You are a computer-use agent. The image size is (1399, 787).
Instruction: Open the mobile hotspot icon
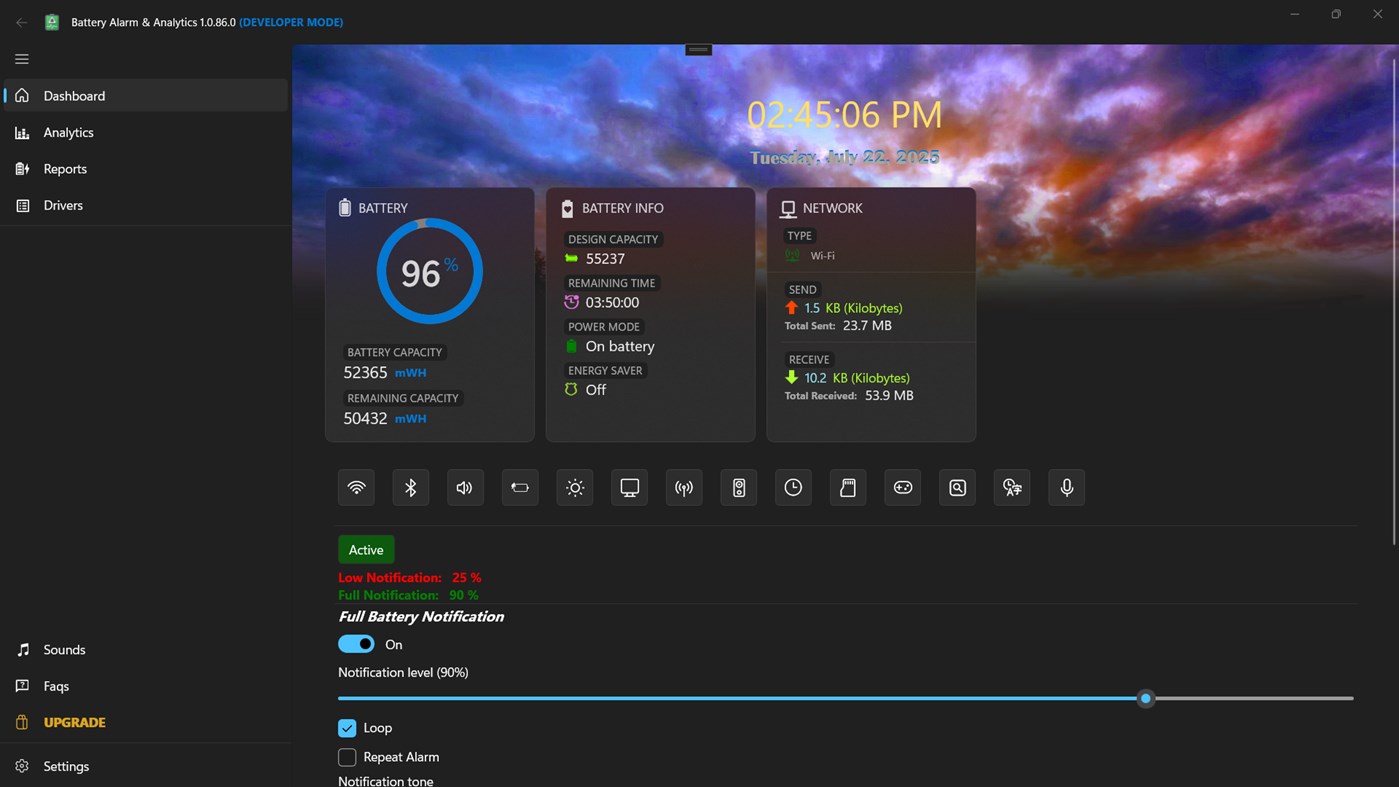684,487
